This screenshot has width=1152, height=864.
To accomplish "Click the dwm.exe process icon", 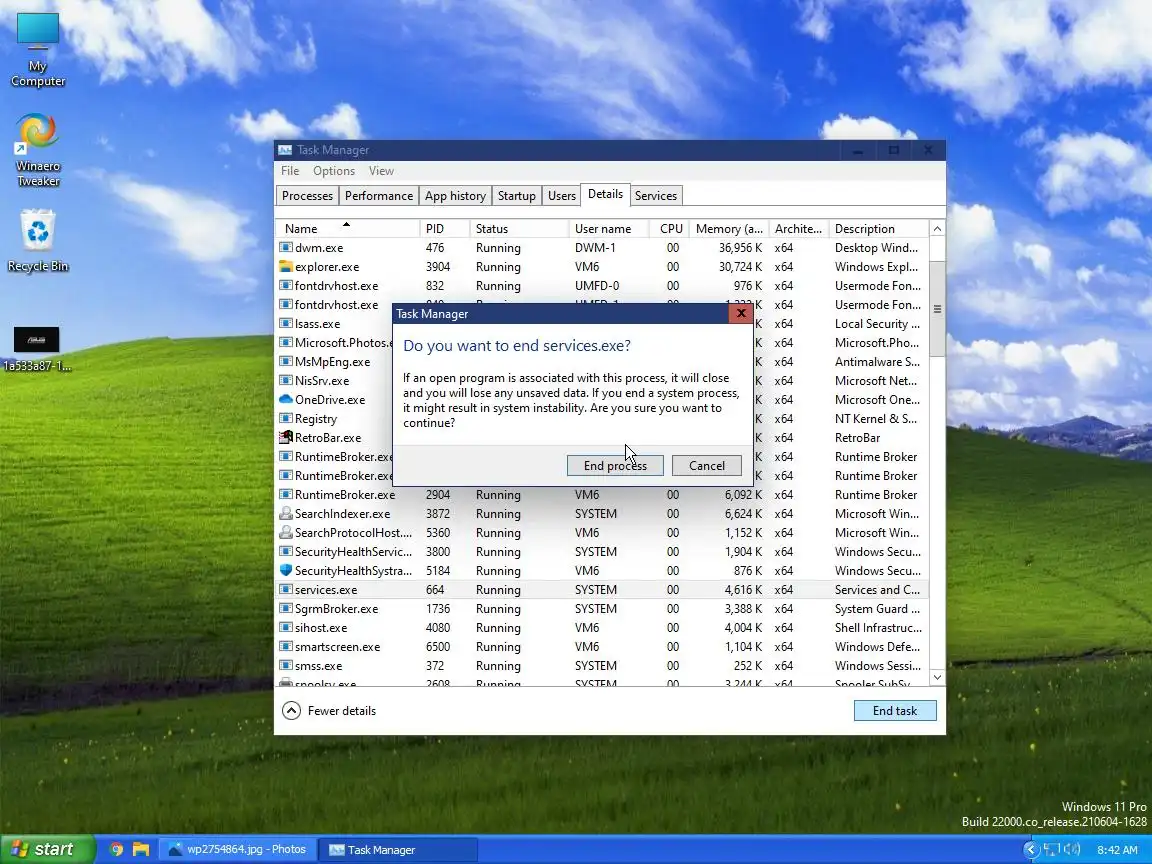I will point(286,248).
